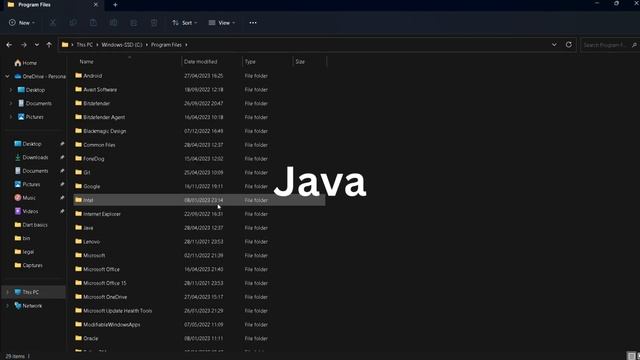
Task: Add a new tab with plus button
Action: pos(115,5)
